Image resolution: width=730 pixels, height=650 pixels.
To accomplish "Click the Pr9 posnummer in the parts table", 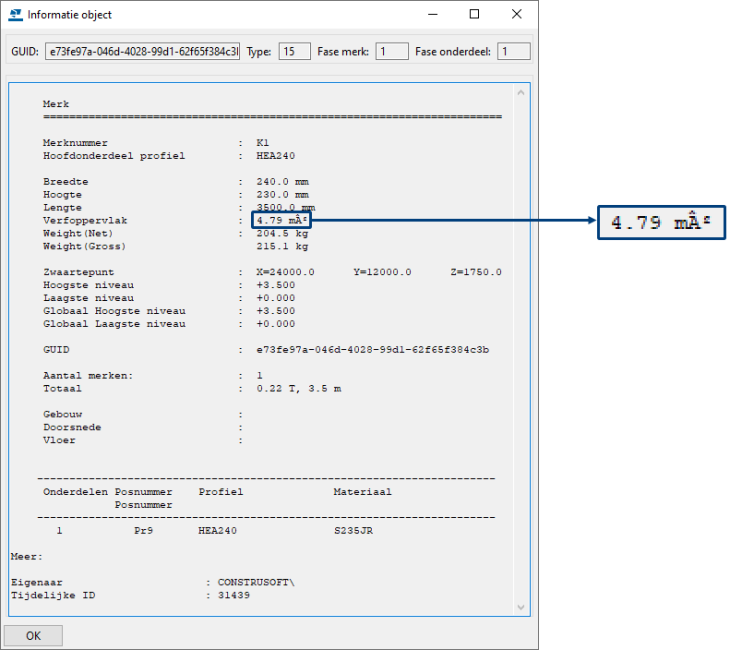I will (144, 531).
